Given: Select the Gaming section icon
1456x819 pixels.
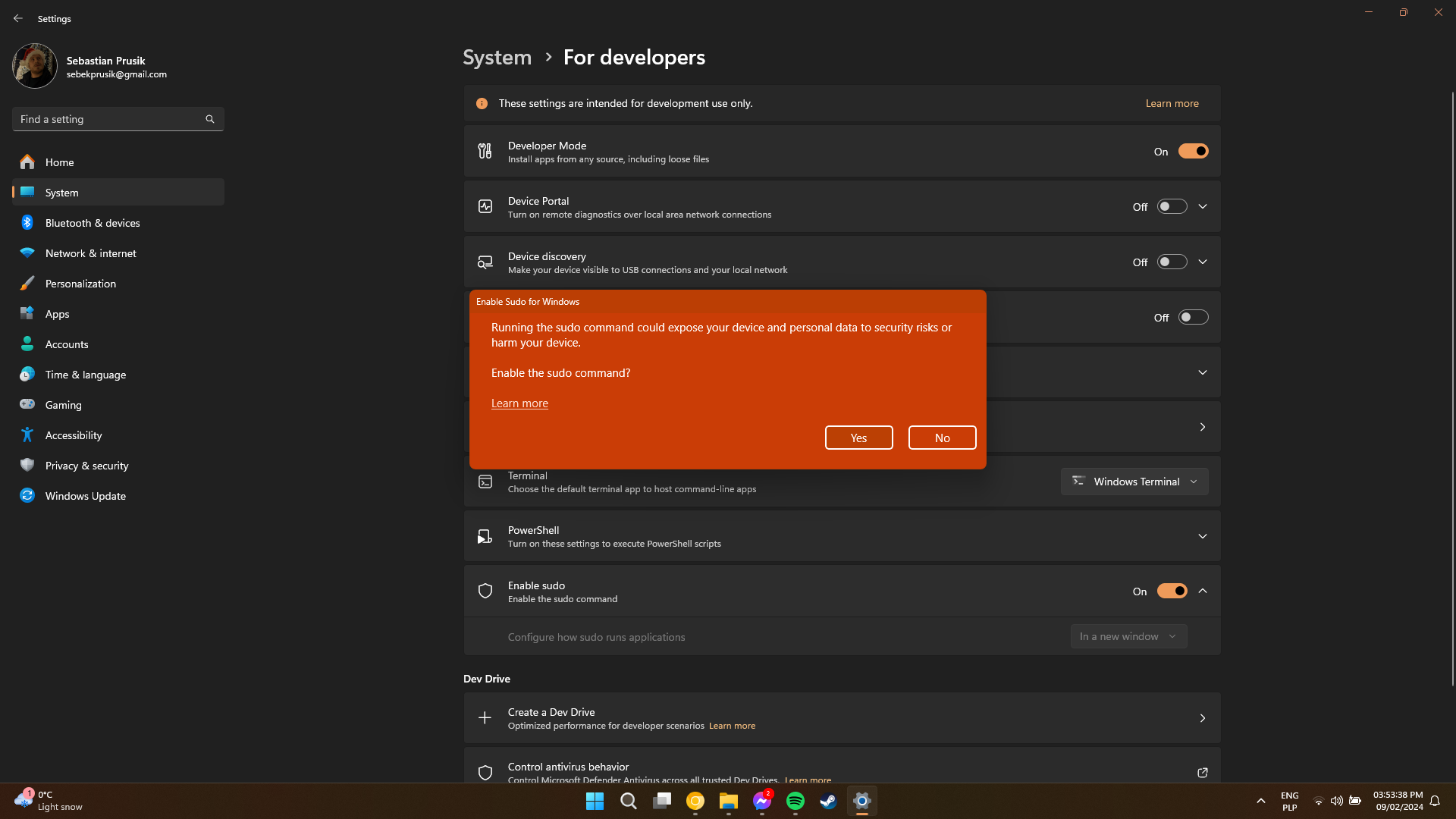Looking at the screenshot, I should pos(27,404).
